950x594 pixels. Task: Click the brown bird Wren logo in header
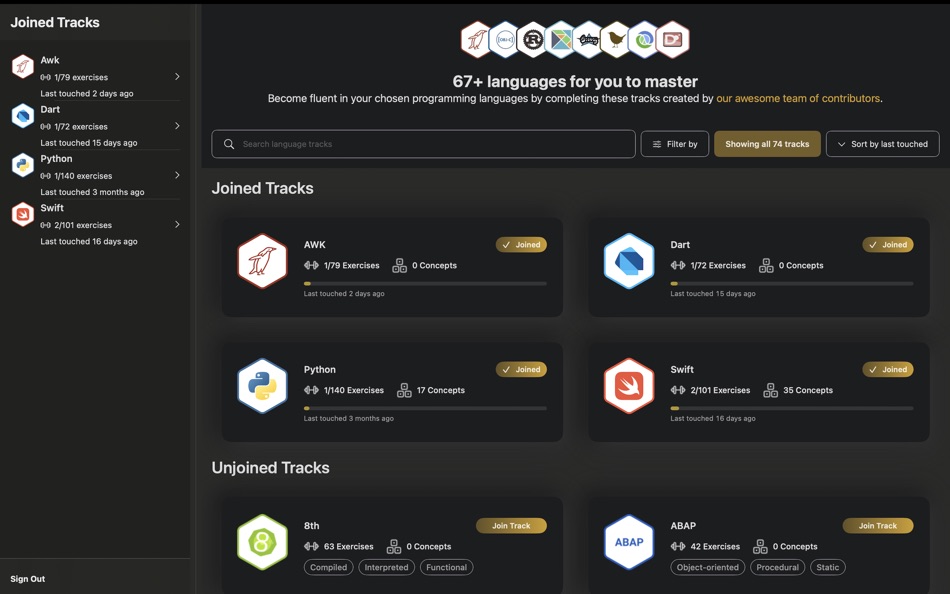point(616,40)
